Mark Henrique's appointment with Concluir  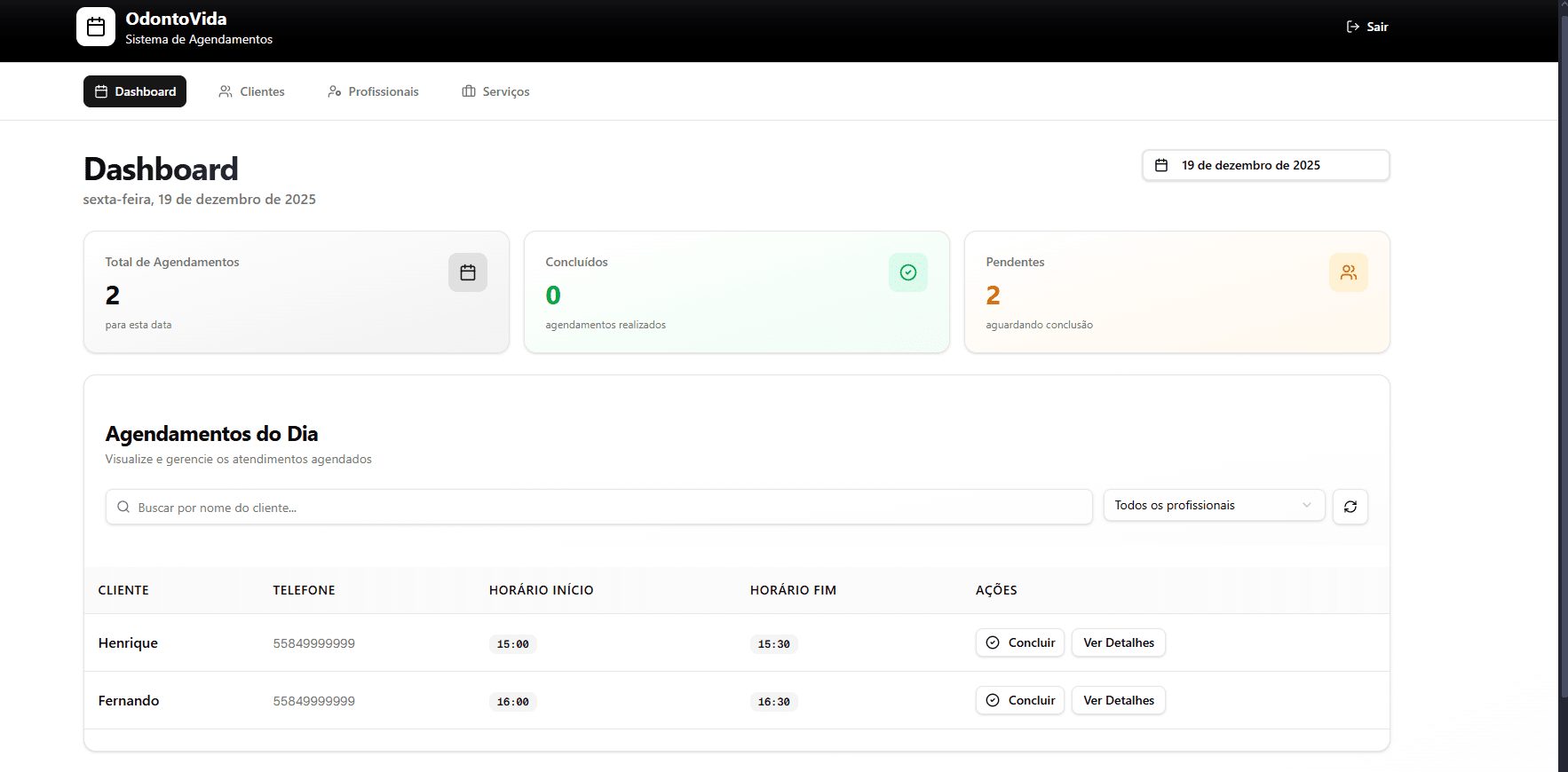click(1020, 642)
